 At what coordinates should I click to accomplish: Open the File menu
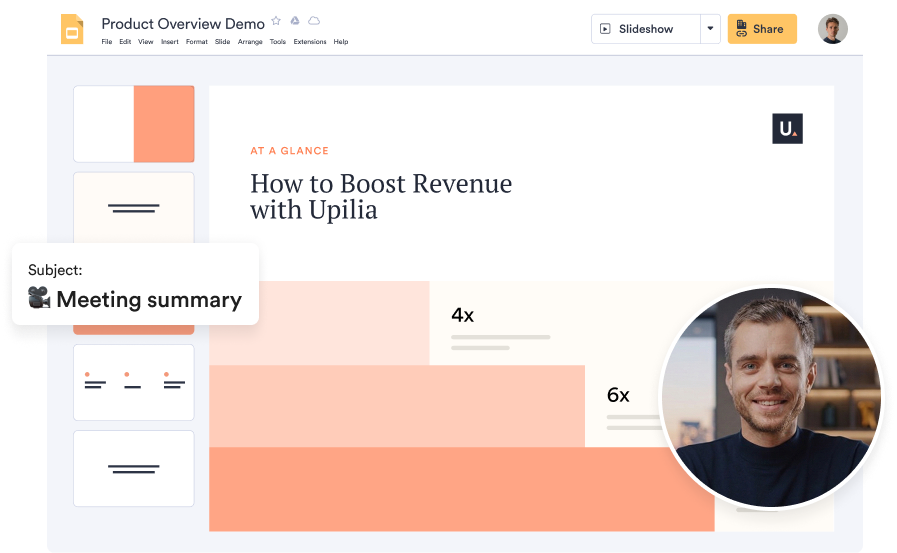click(107, 42)
